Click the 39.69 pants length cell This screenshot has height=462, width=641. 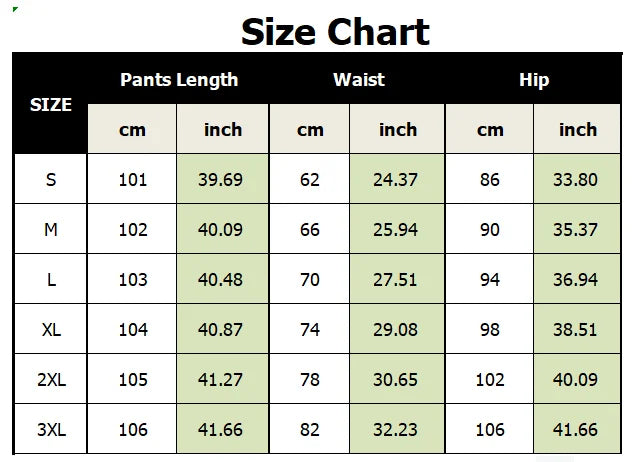[x=221, y=180]
